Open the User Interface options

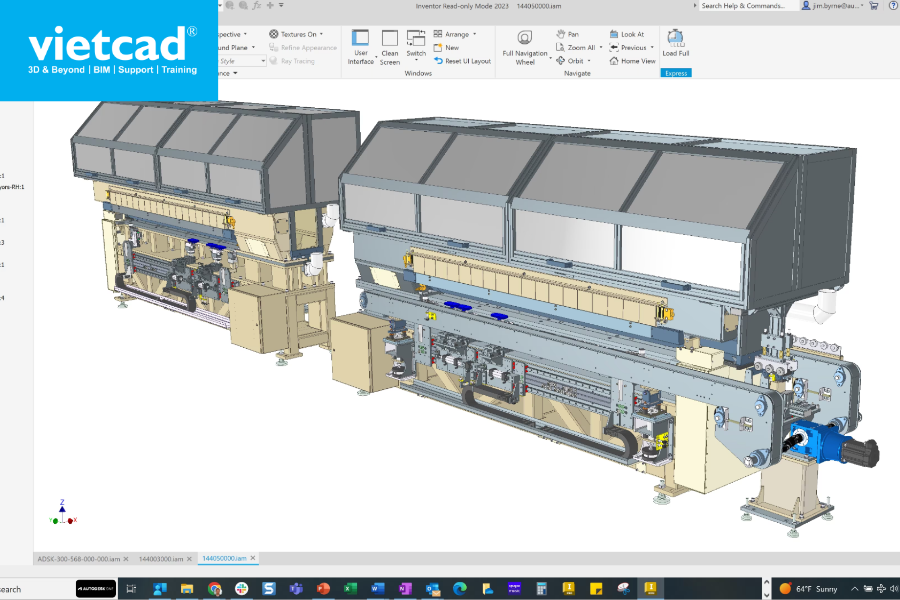[x=360, y=47]
